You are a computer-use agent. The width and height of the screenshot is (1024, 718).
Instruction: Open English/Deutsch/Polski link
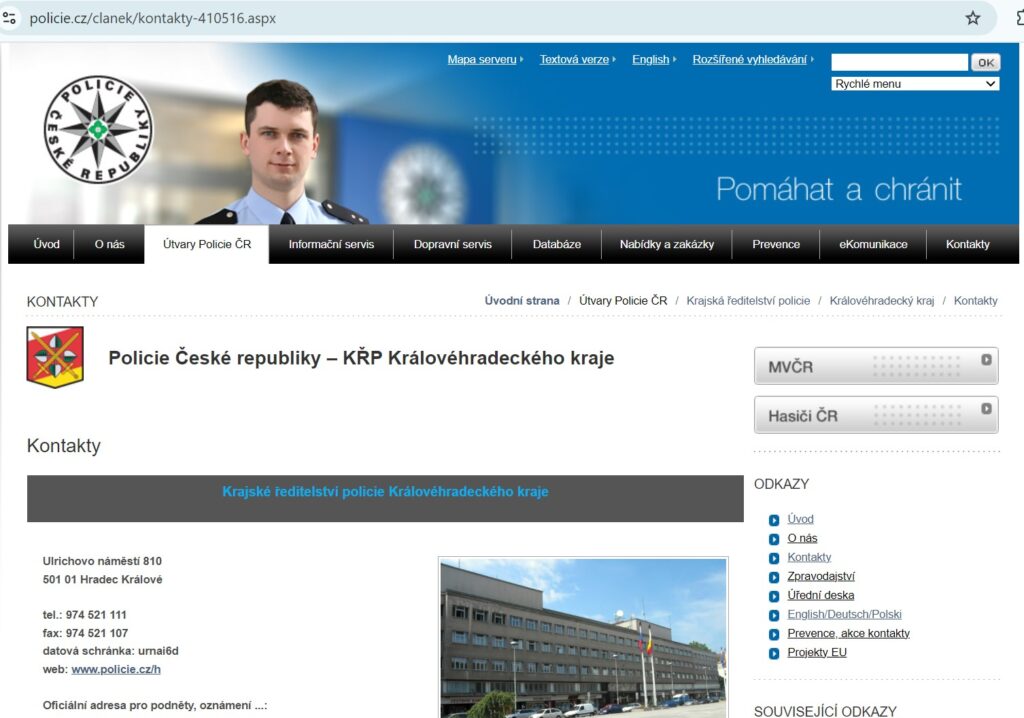point(844,614)
